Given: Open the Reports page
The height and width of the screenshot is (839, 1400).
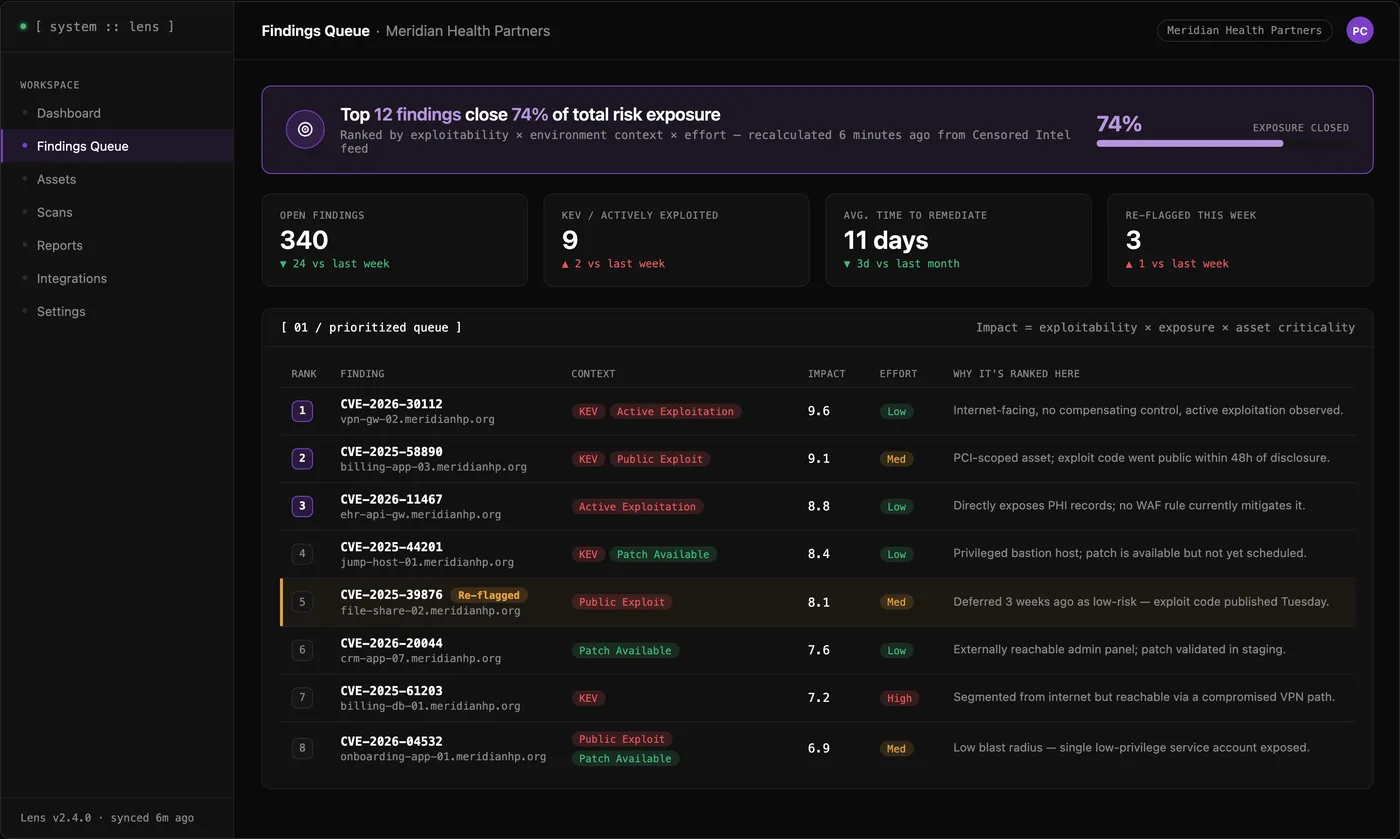Looking at the screenshot, I should coord(117,245).
